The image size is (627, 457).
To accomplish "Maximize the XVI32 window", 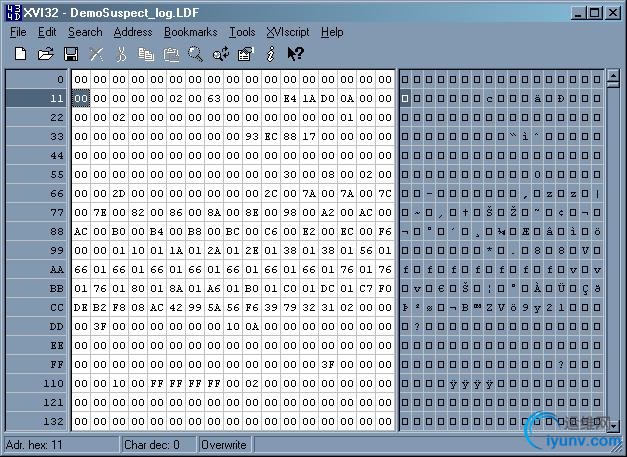I will (595, 13).
